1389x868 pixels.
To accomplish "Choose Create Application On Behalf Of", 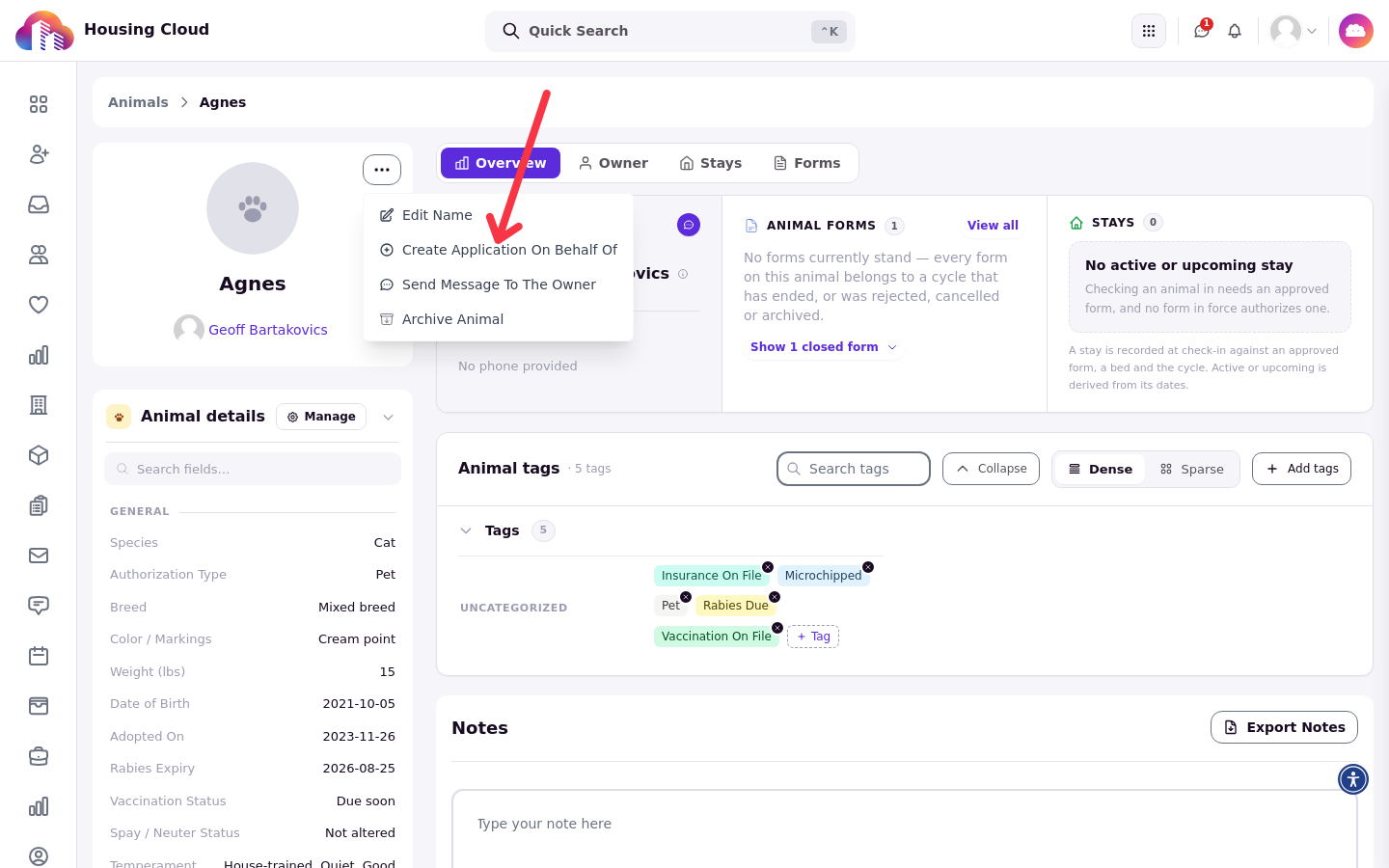I will tap(498, 250).
